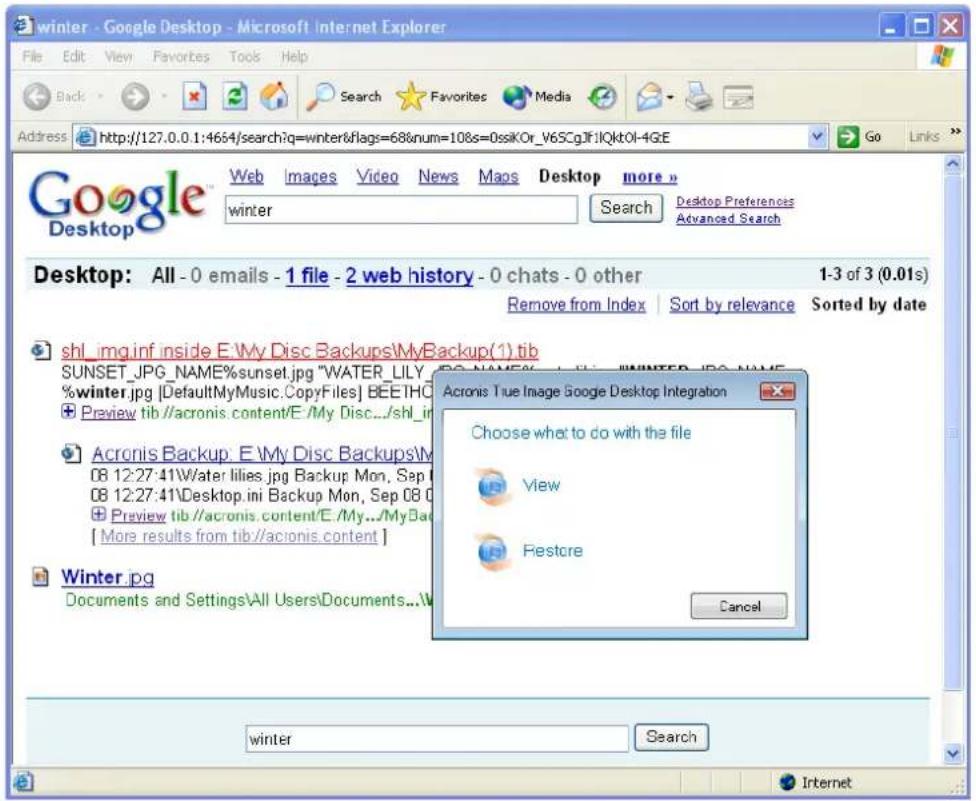Click the Winter.jpg image file icon
The height and width of the screenshot is (801, 976).
tap(40, 578)
